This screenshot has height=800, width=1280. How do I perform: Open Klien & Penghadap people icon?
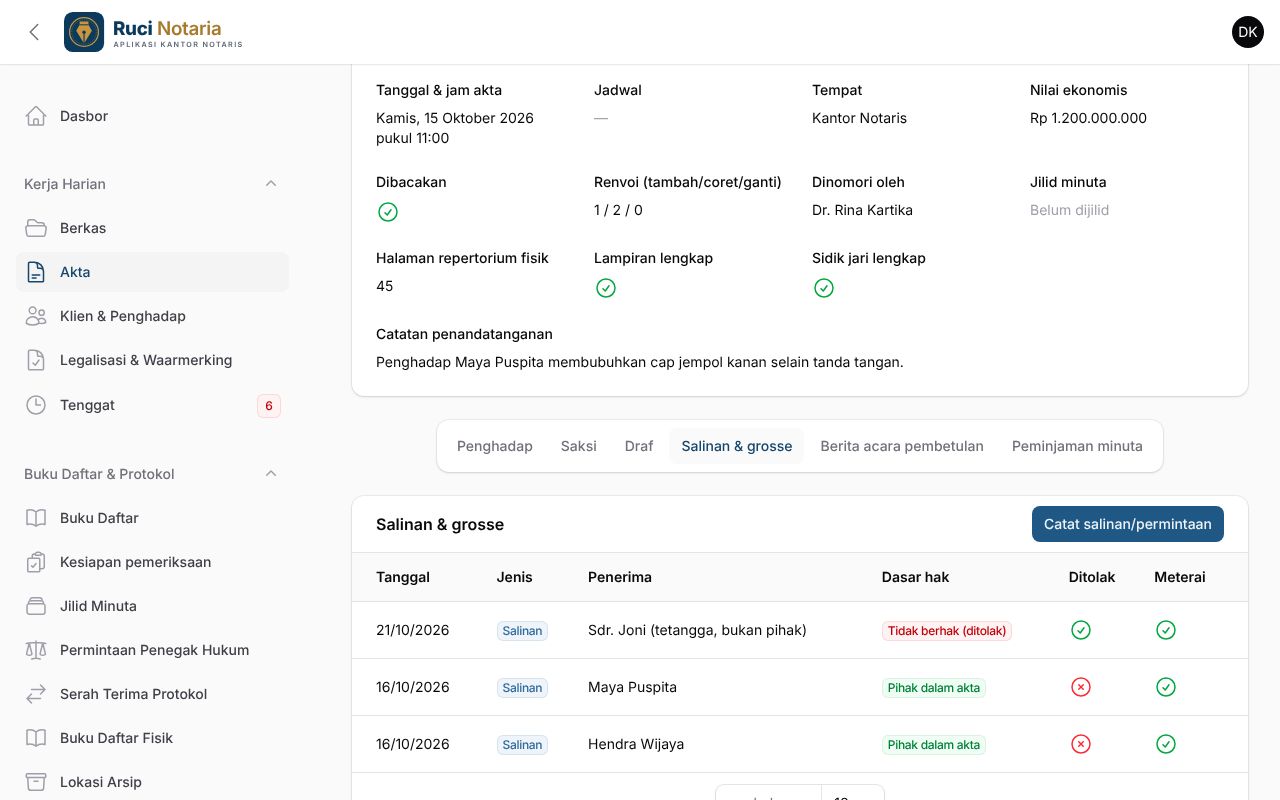[36, 316]
